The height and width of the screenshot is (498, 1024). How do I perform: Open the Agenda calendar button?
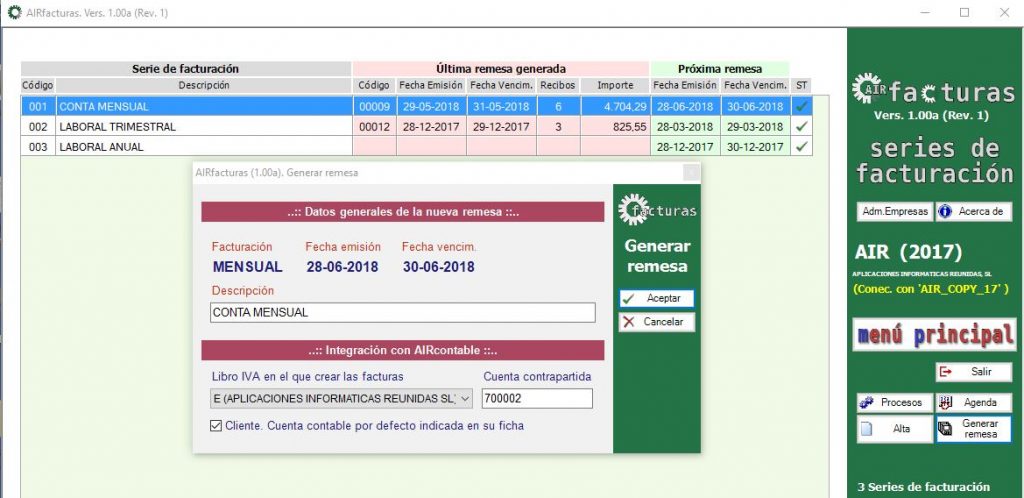[973, 402]
